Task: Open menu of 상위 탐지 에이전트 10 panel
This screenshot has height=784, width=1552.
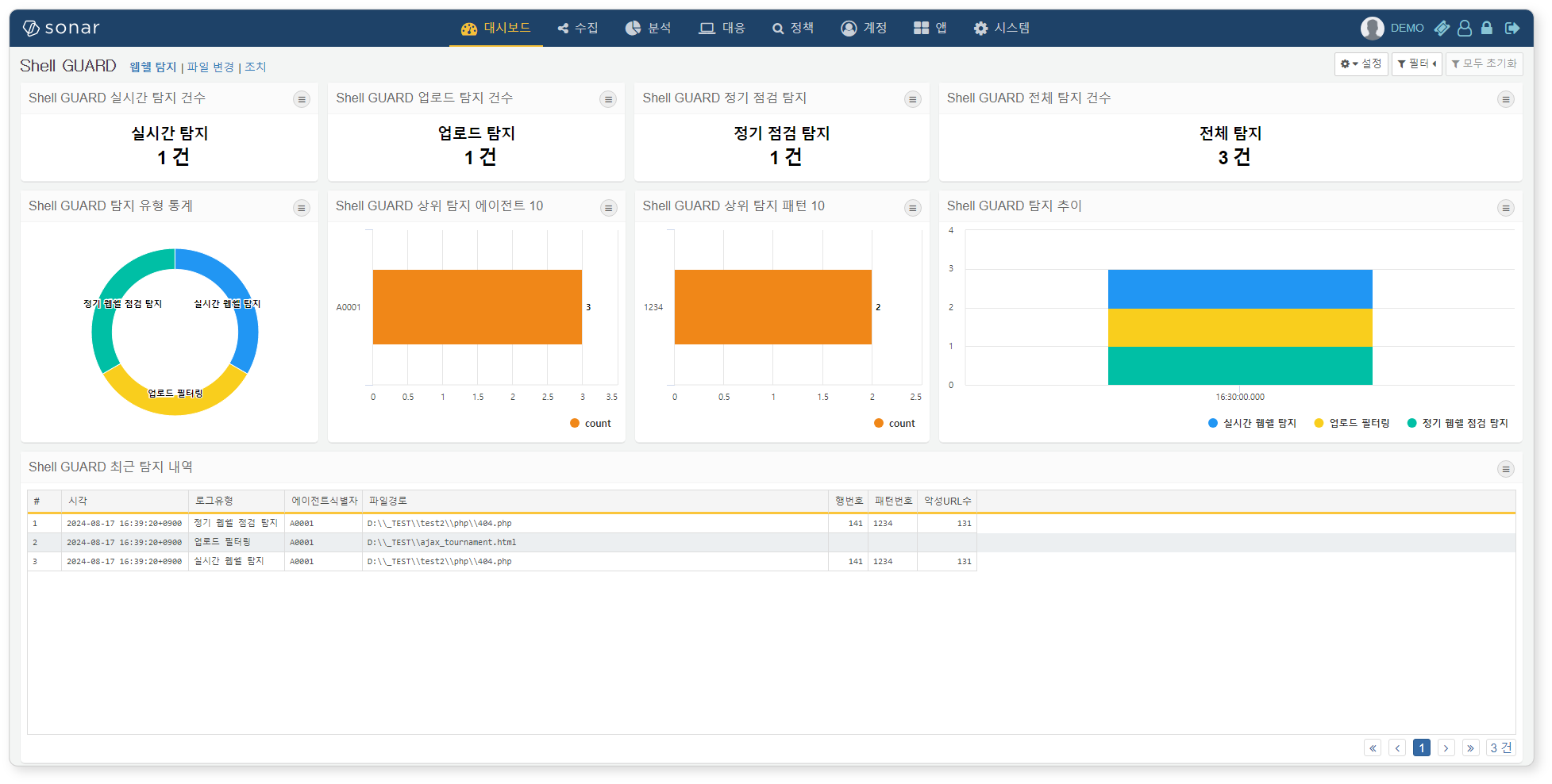Action: [608, 208]
